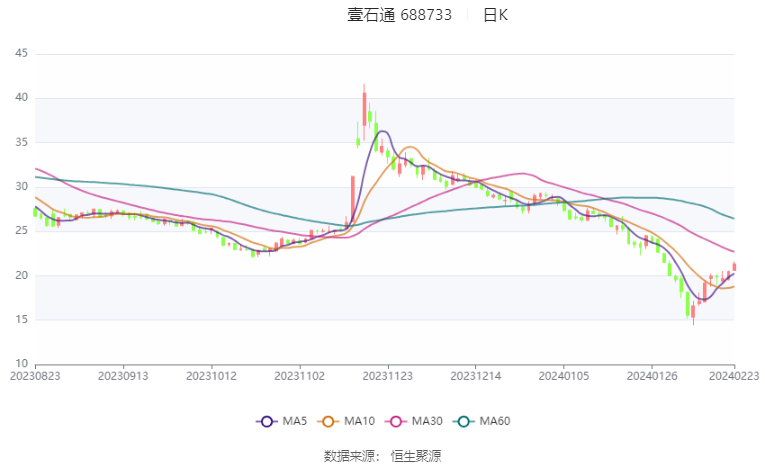This screenshot has width=765, height=465.
Task: Click the 35 price axis label
Action: coord(21,142)
